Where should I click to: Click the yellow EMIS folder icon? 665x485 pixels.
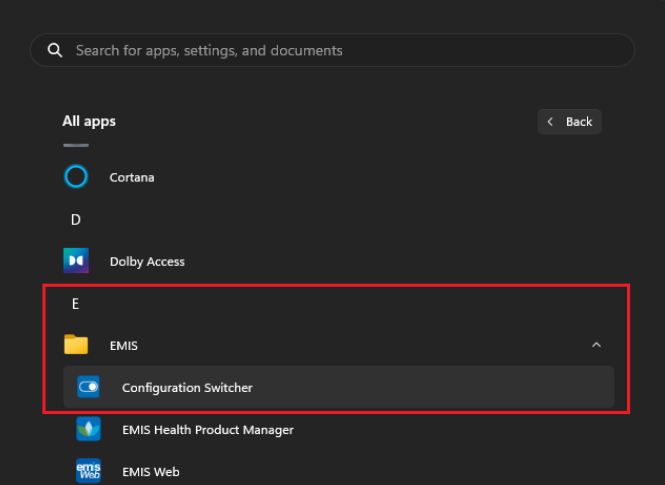coord(76,345)
